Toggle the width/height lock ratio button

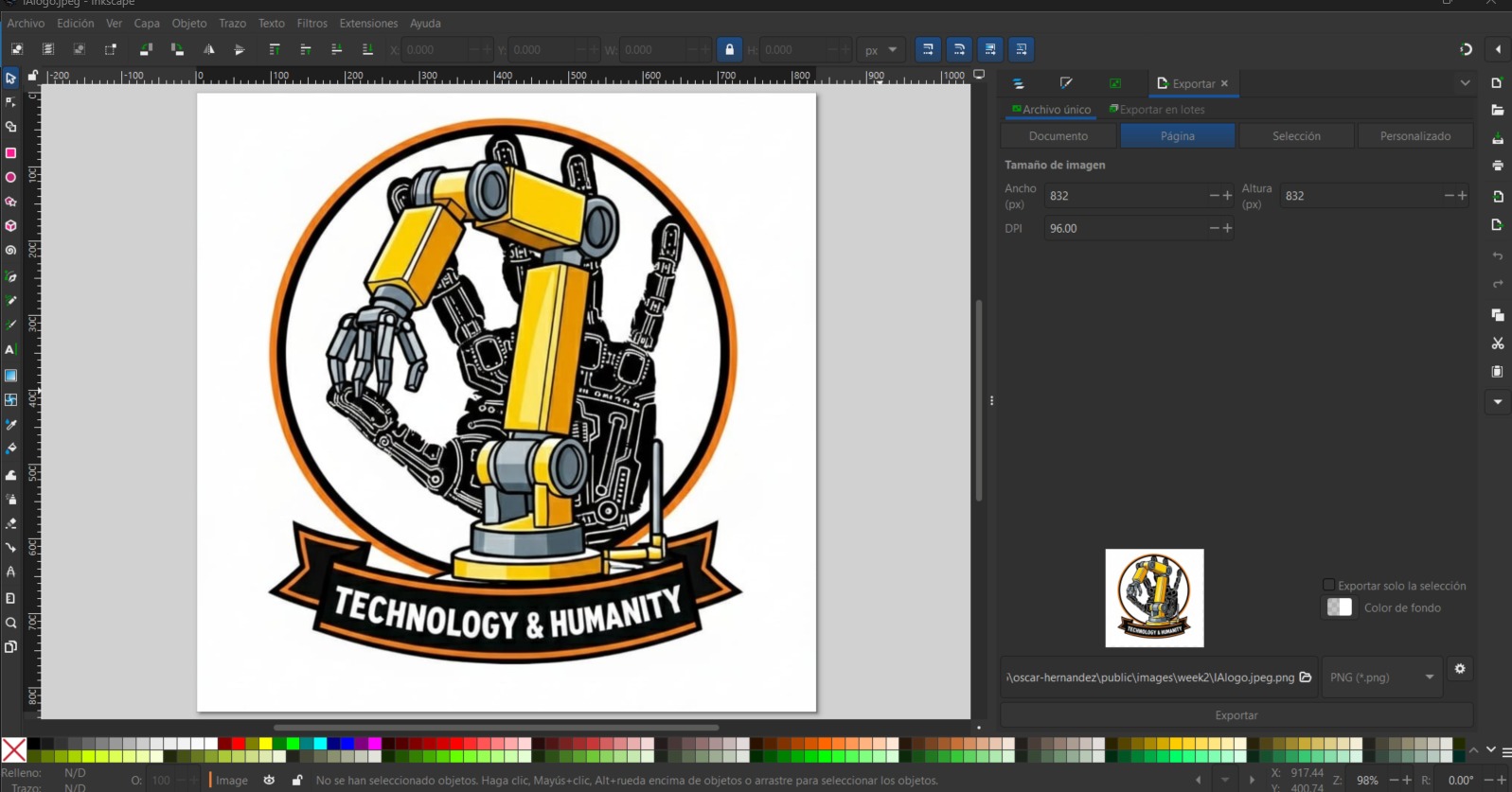click(x=729, y=49)
